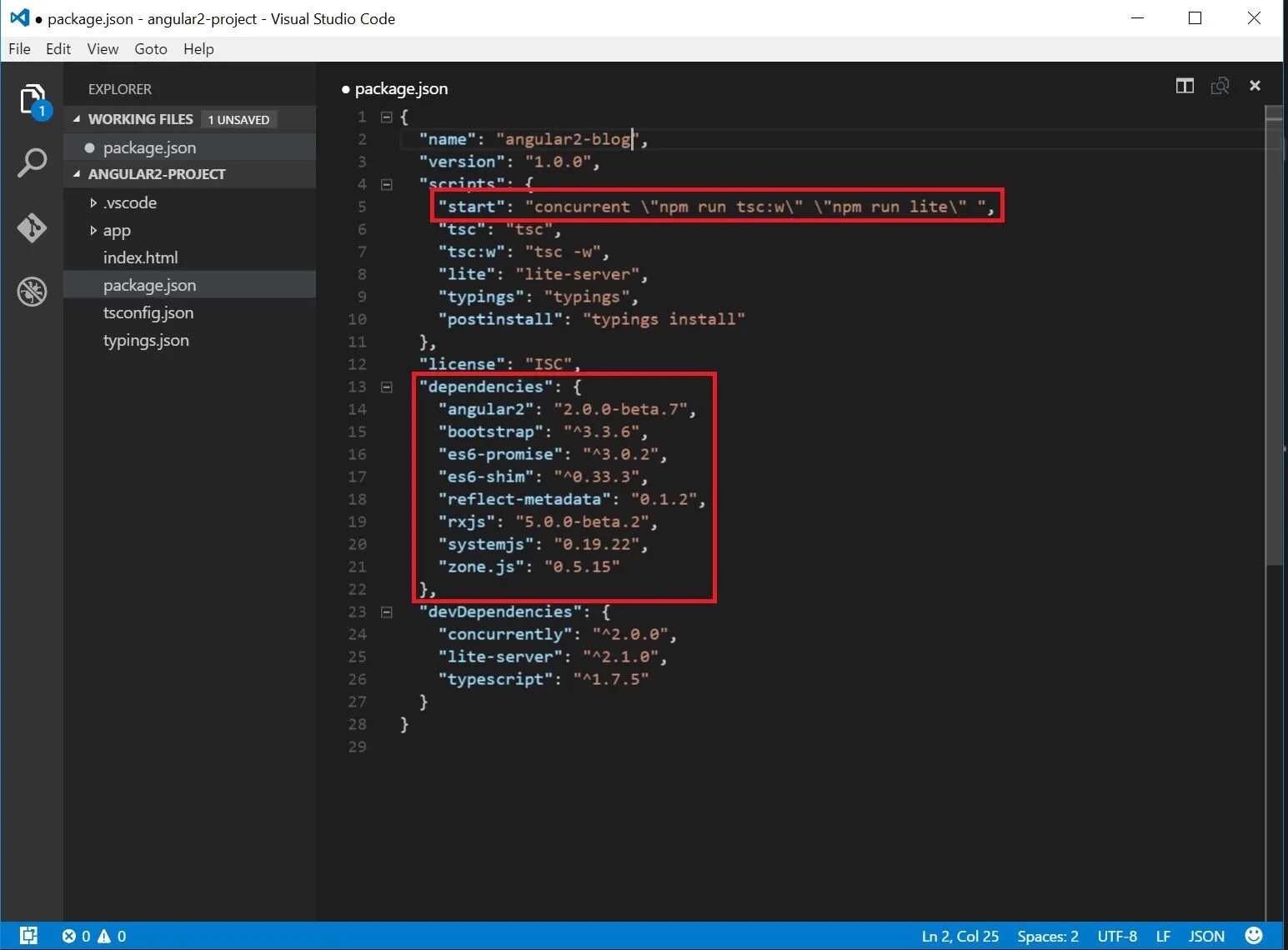Expand the app folder
Viewport: 1288px width, 950px height.
93,230
